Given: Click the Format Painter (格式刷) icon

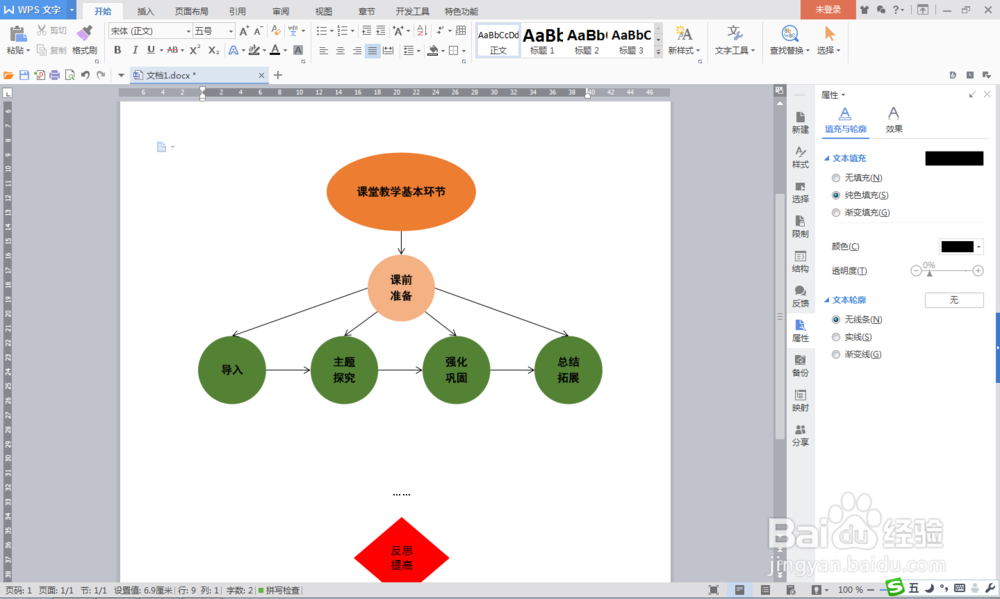Looking at the screenshot, I should 84,34.
